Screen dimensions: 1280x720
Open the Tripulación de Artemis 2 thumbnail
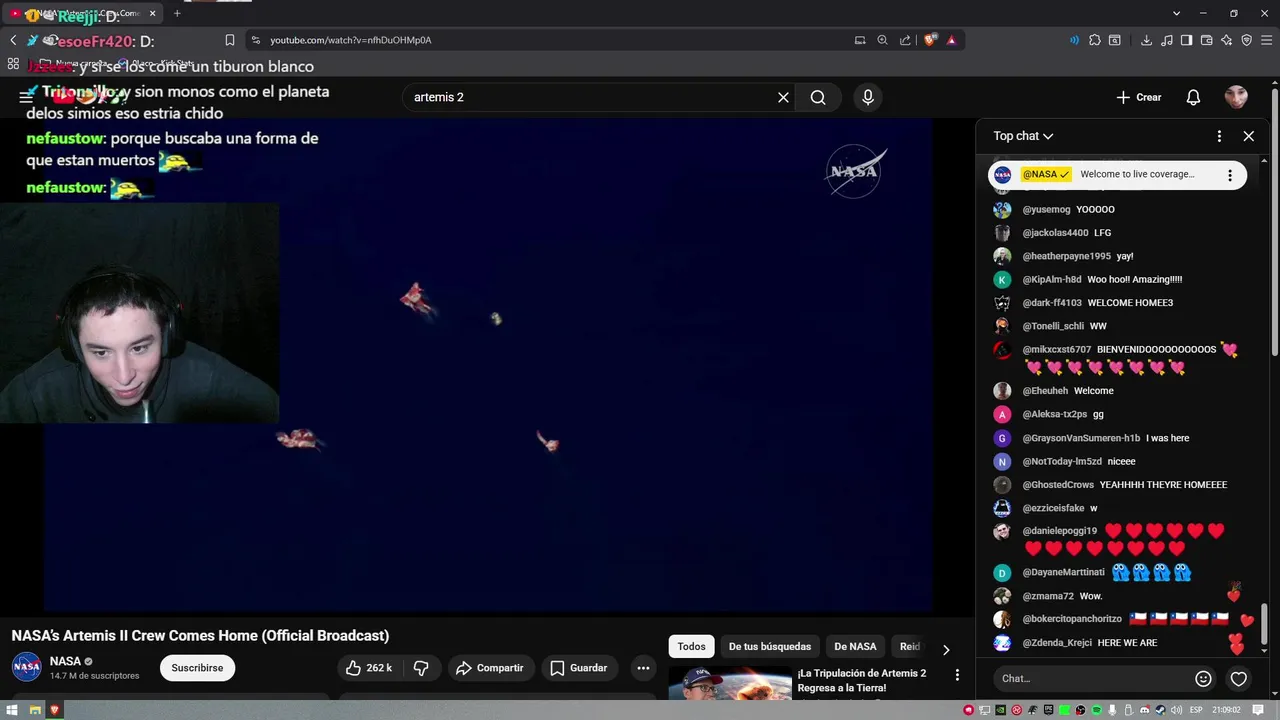click(x=729, y=684)
